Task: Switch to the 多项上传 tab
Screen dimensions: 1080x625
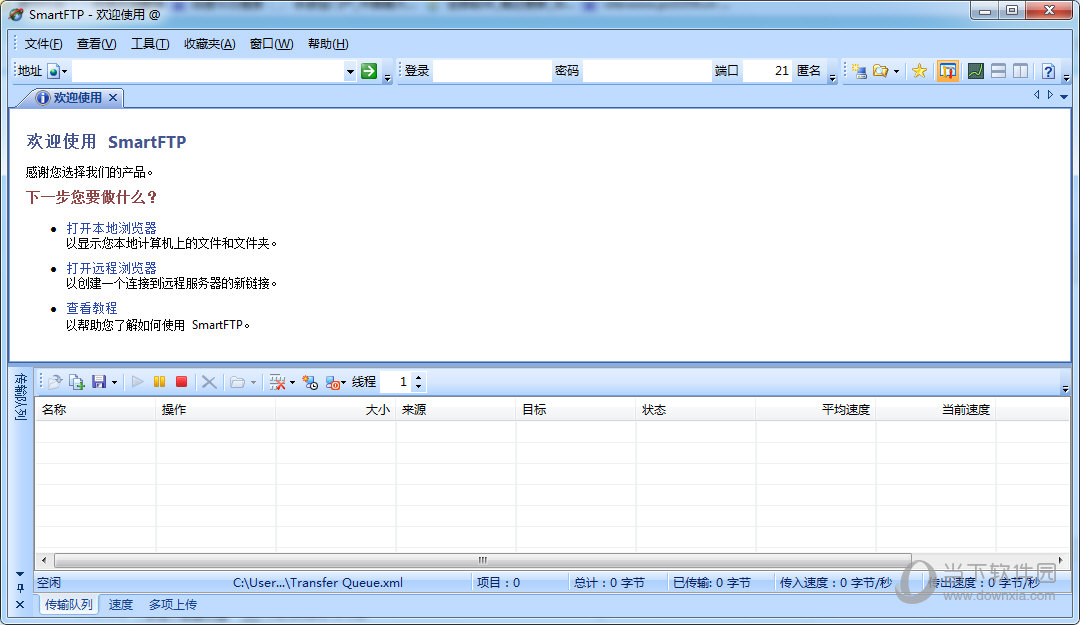Action: pyautogui.click(x=173, y=604)
